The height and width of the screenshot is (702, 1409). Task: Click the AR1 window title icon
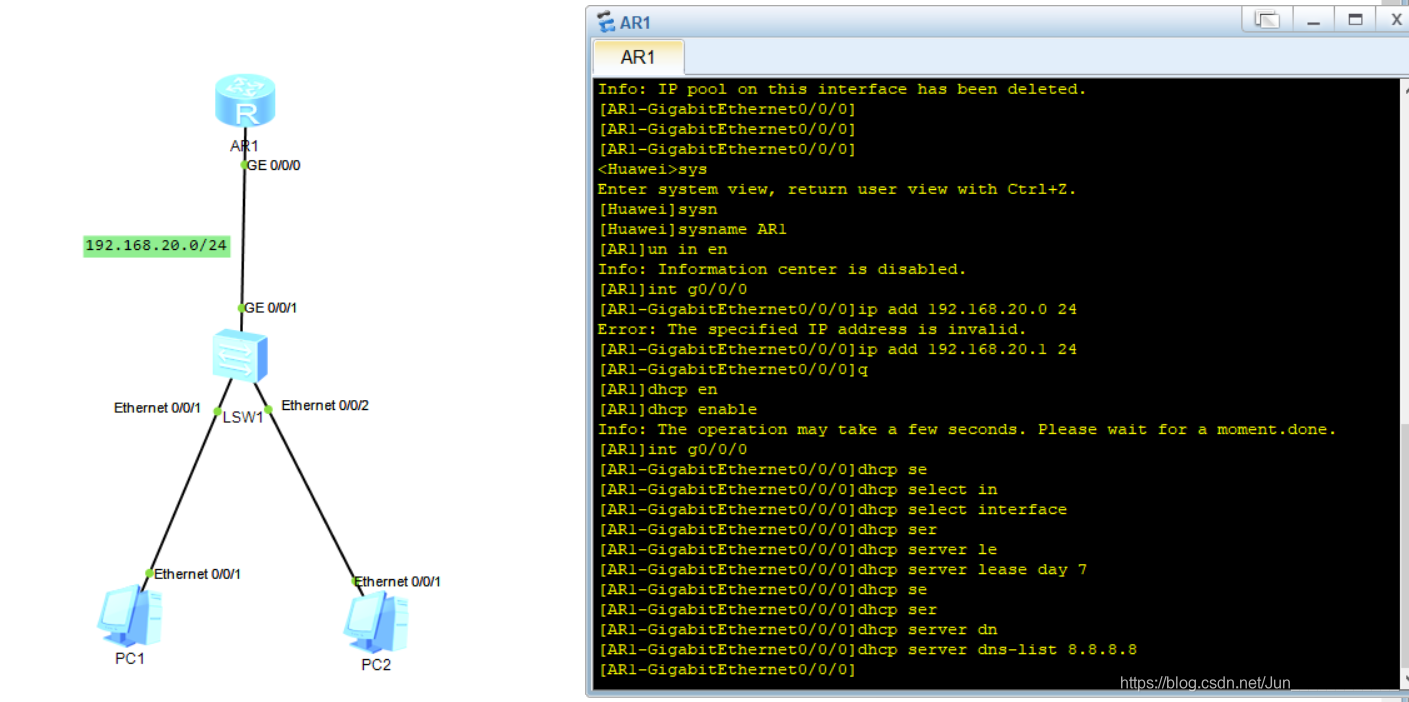[x=606, y=22]
